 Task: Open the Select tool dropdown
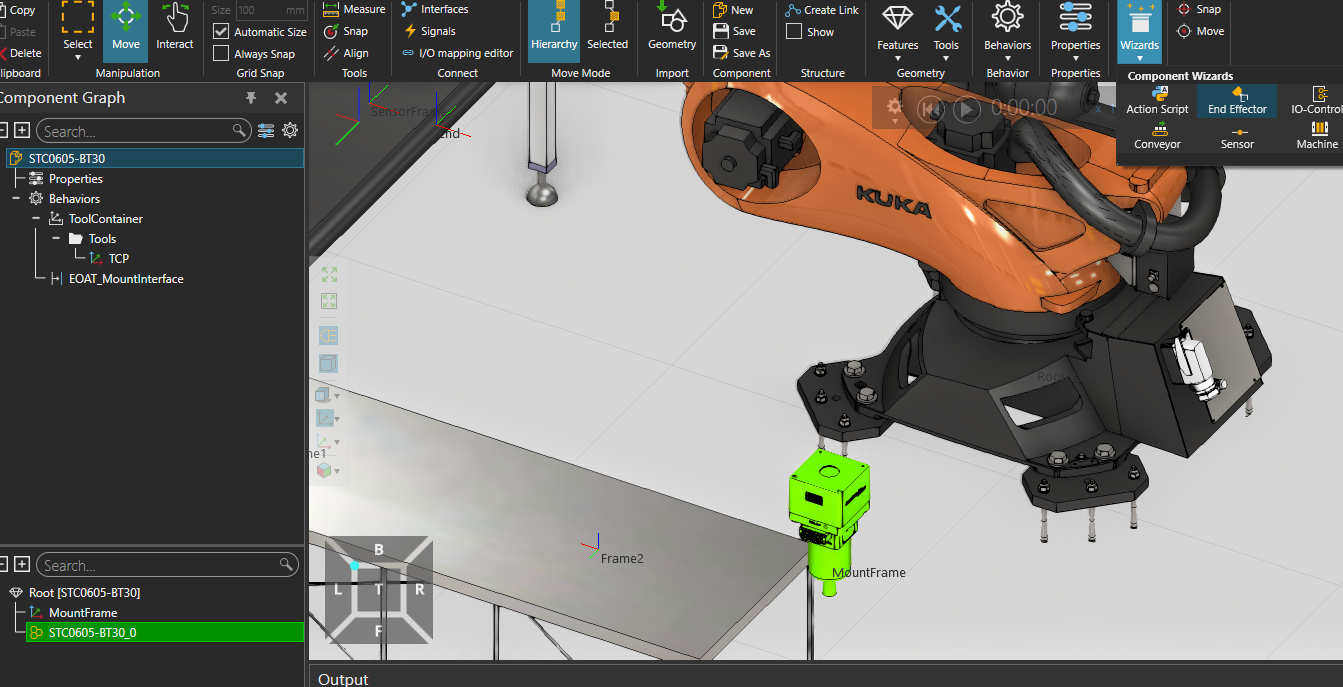[78, 57]
